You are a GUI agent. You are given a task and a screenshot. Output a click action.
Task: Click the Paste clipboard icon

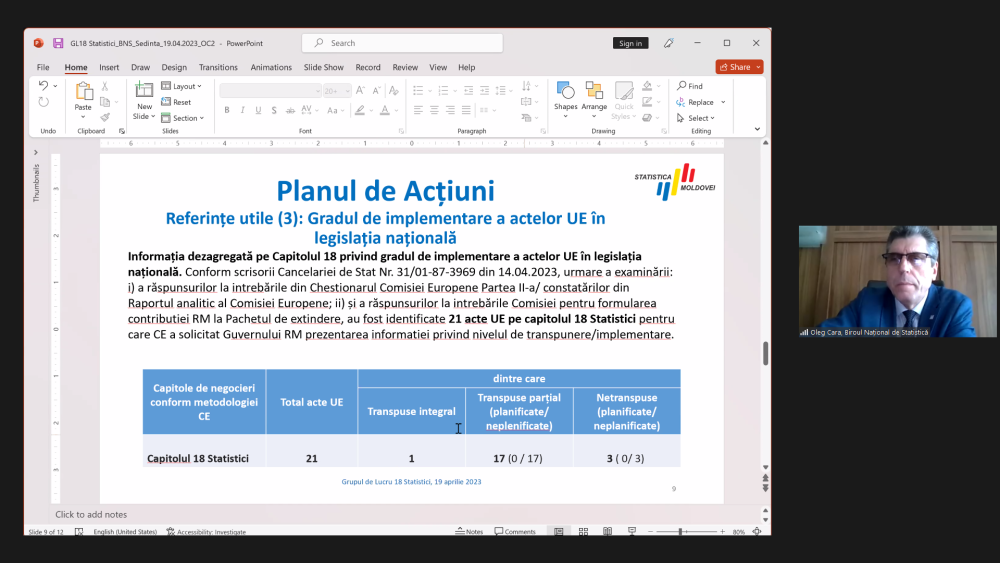pos(84,92)
